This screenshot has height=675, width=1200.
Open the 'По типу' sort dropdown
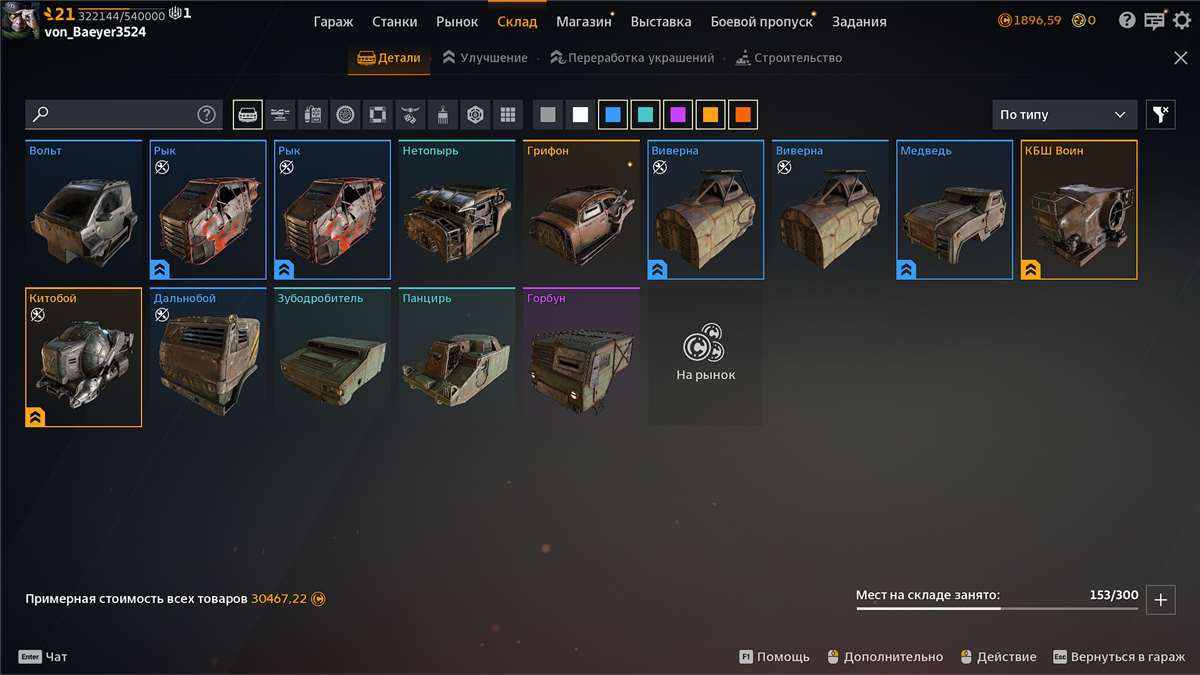[x=1064, y=115]
